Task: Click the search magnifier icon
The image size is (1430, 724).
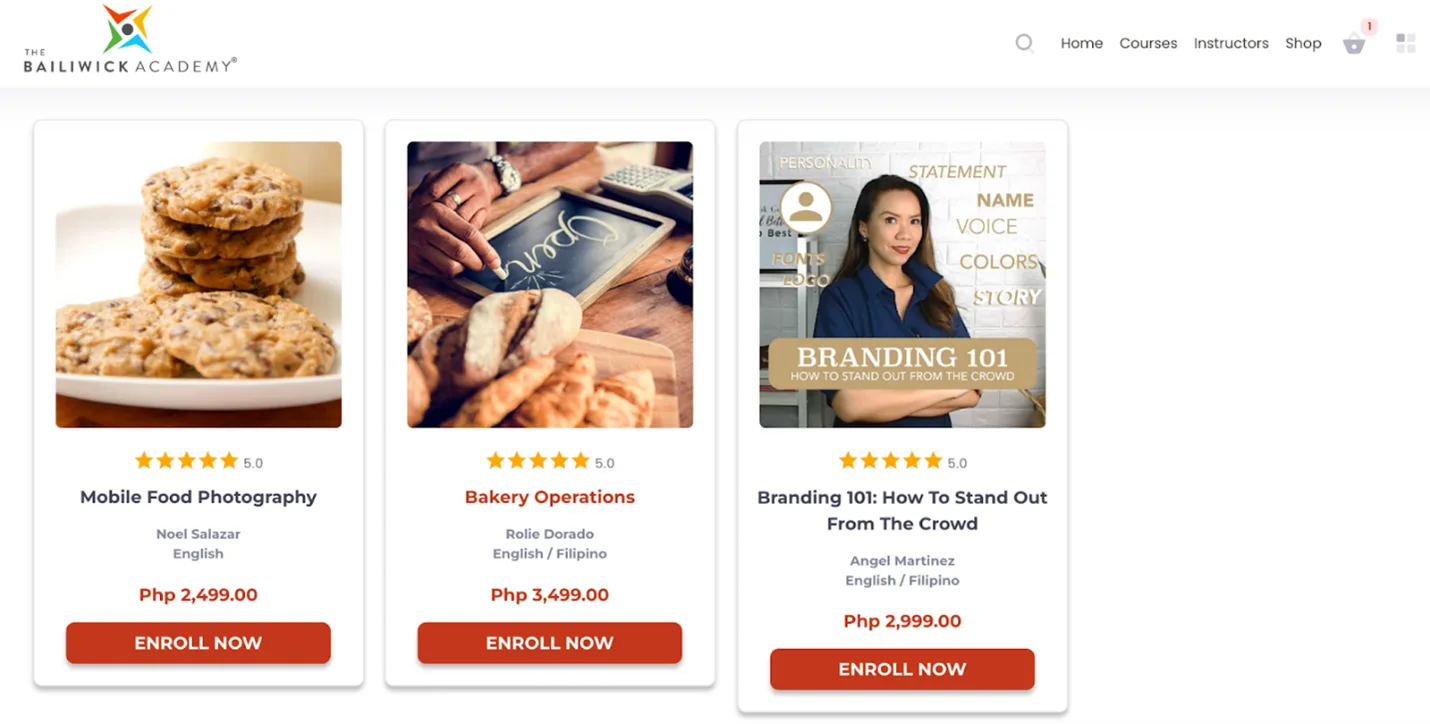Action: (x=1024, y=43)
